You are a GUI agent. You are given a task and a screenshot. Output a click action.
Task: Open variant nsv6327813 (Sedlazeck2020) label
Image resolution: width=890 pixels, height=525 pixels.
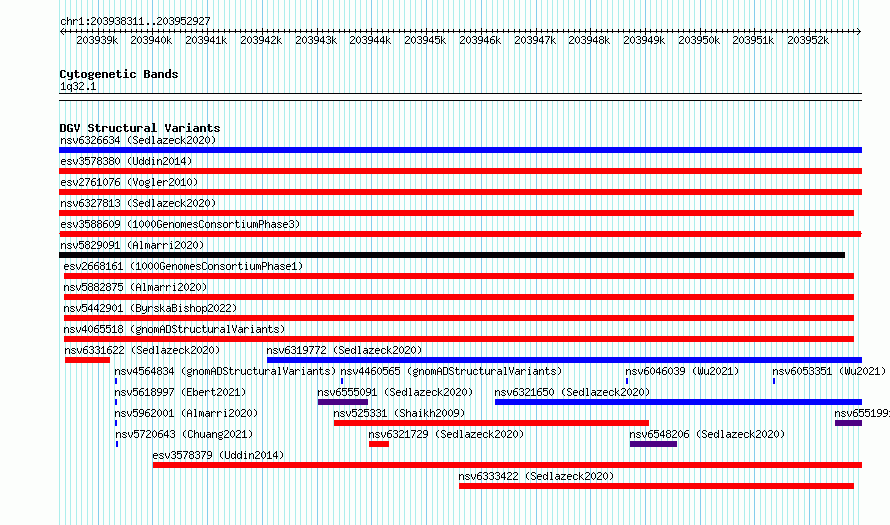[138, 203]
